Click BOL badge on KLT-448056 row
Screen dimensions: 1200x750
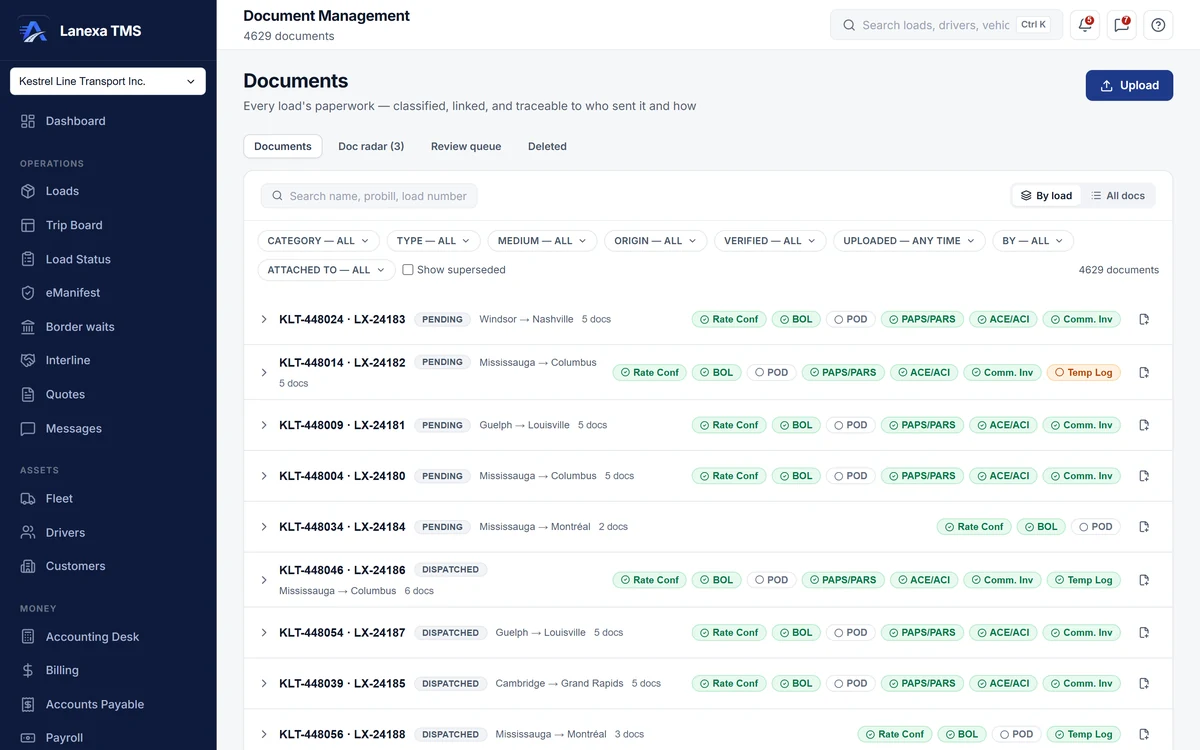click(x=961, y=734)
